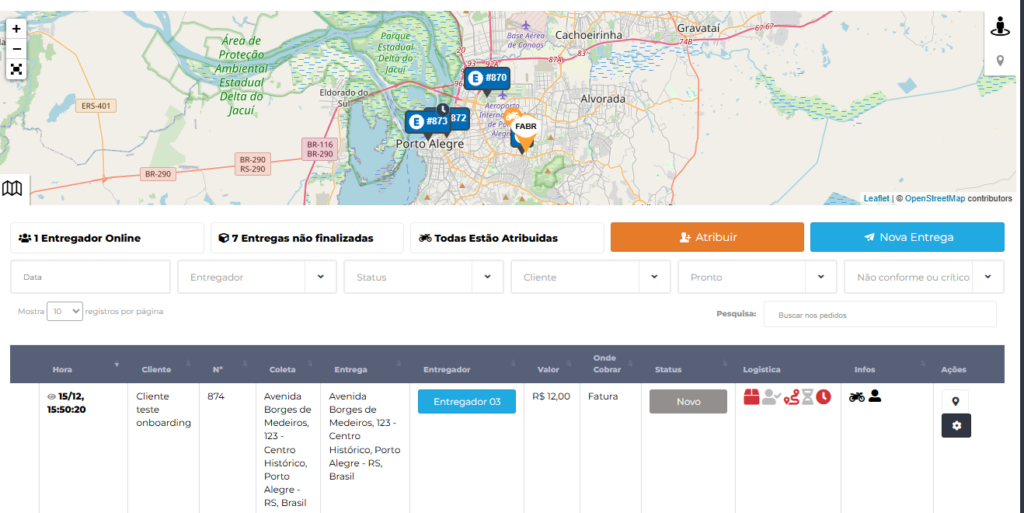Image resolution: width=1024 pixels, height=513 pixels.
Task: Toggle eye icon beside order time
Action: tap(52, 396)
